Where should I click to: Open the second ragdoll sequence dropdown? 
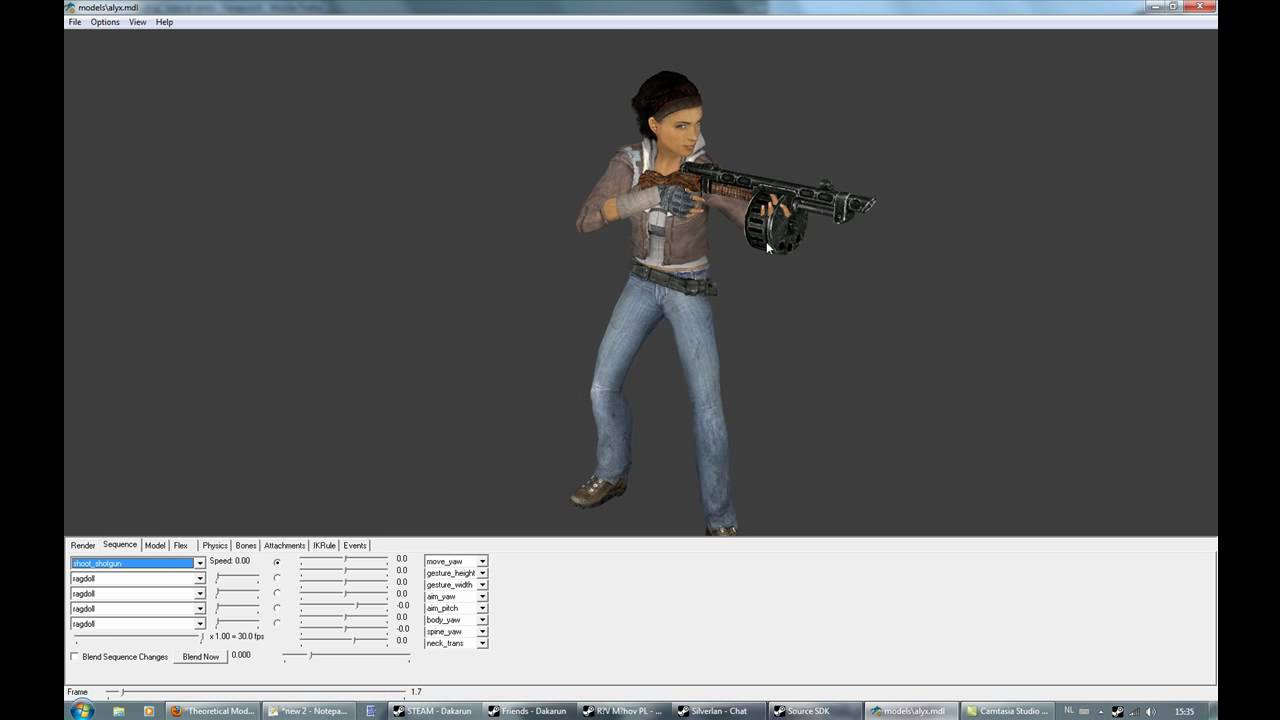tap(199, 578)
